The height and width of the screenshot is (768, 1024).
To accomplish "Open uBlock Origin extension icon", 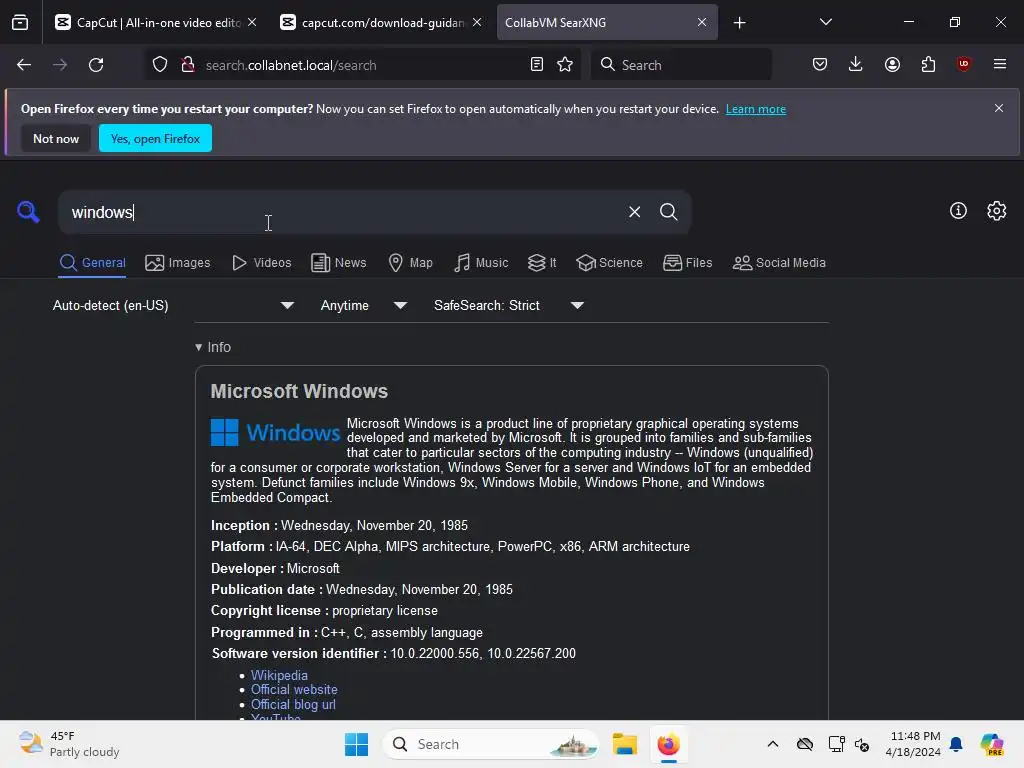I will pyautogui.click(x=964, y=64).
